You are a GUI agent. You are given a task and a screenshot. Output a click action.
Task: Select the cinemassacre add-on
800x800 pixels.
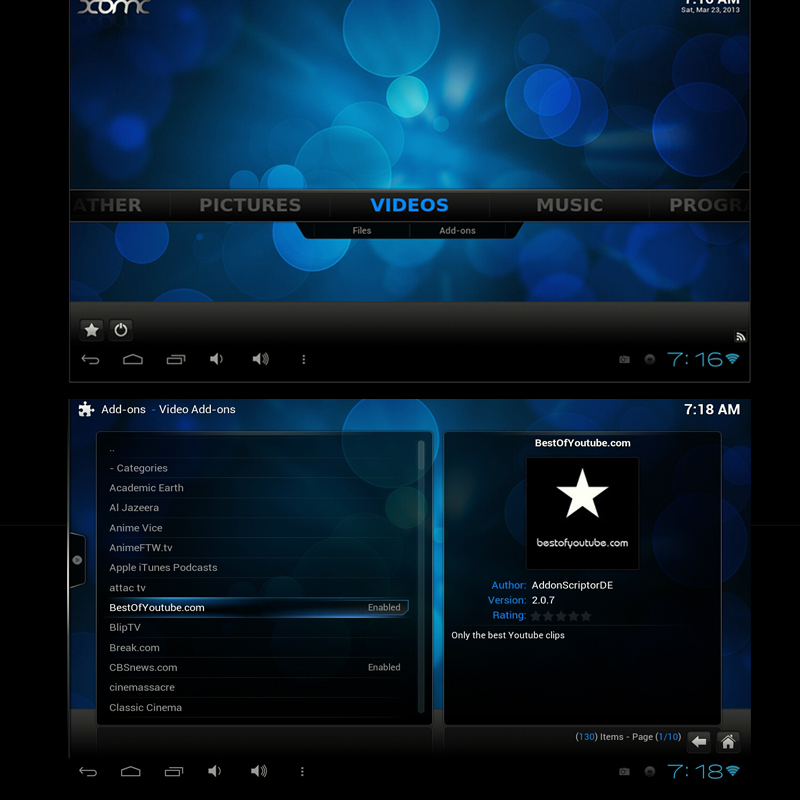pyautogui.click(x=259, y=687)
